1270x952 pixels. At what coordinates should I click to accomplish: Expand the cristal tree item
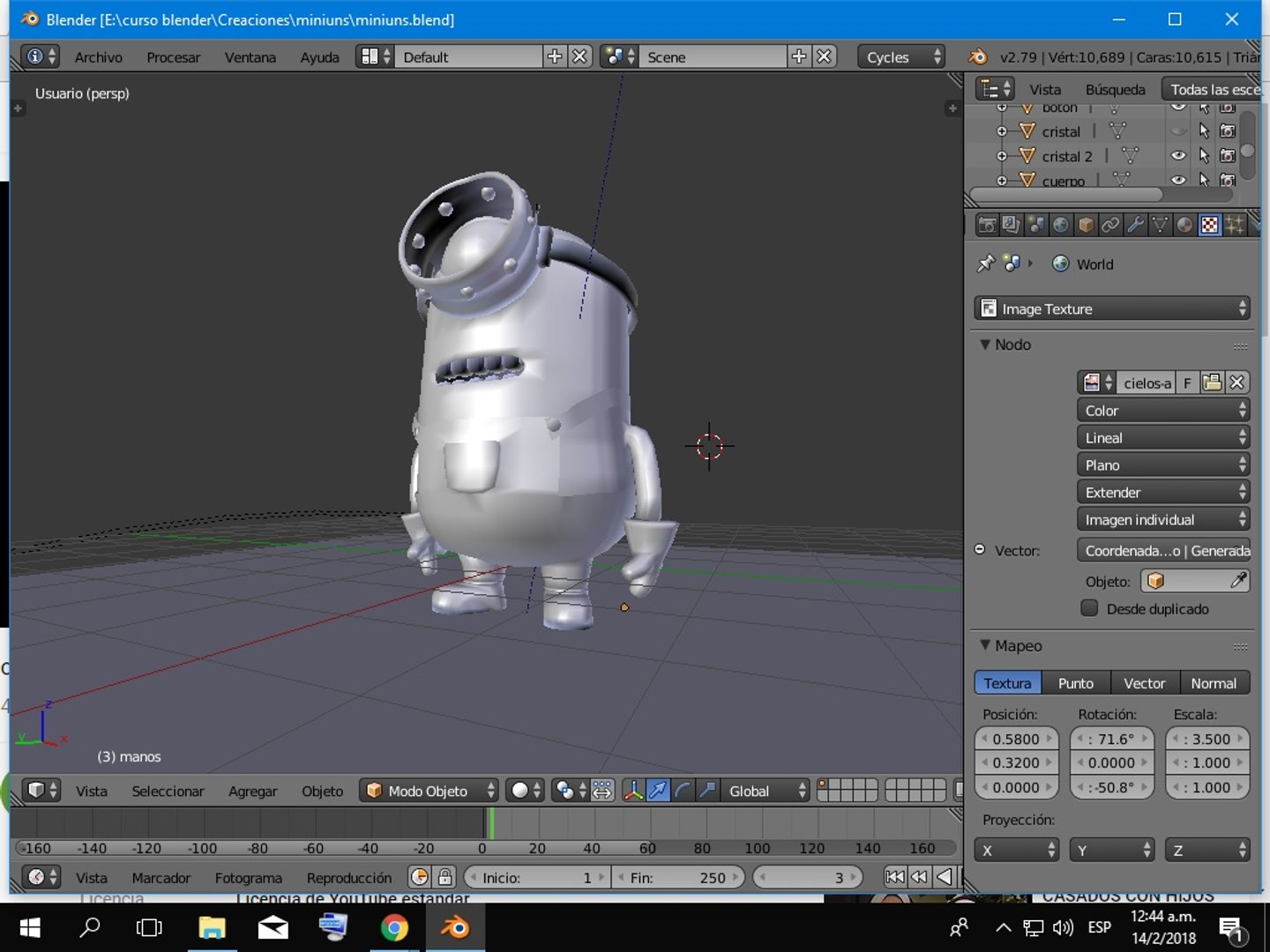1002,131
